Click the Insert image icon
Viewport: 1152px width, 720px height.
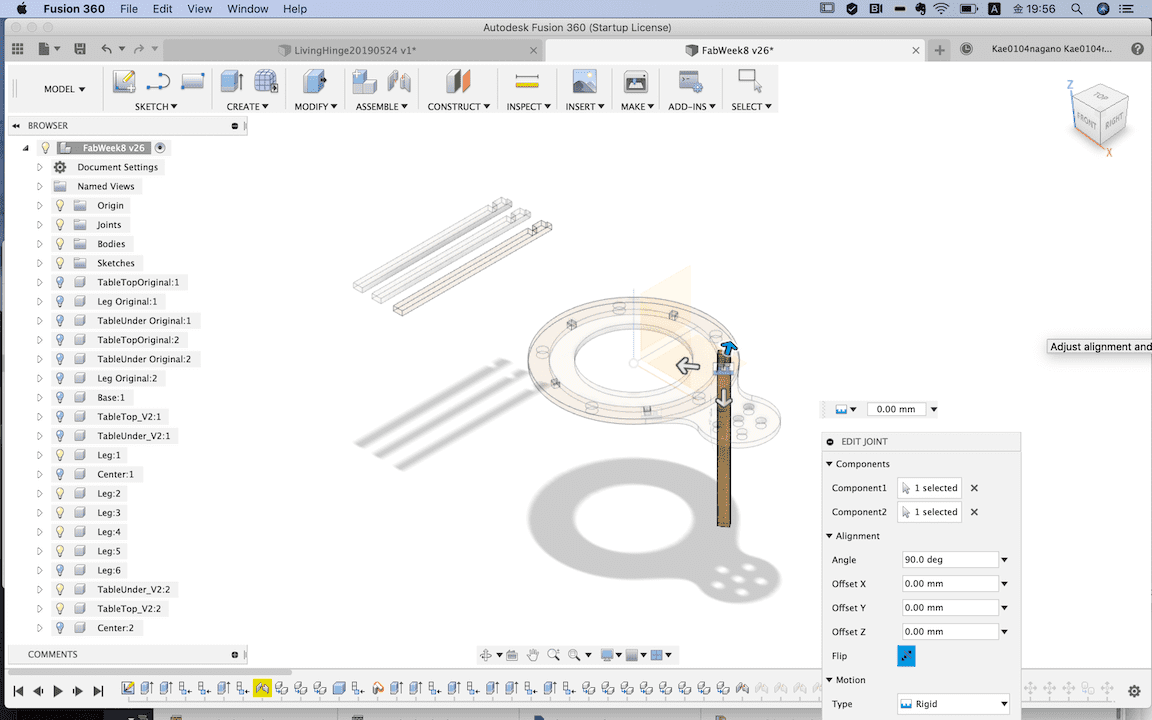(x=585, y=82)
